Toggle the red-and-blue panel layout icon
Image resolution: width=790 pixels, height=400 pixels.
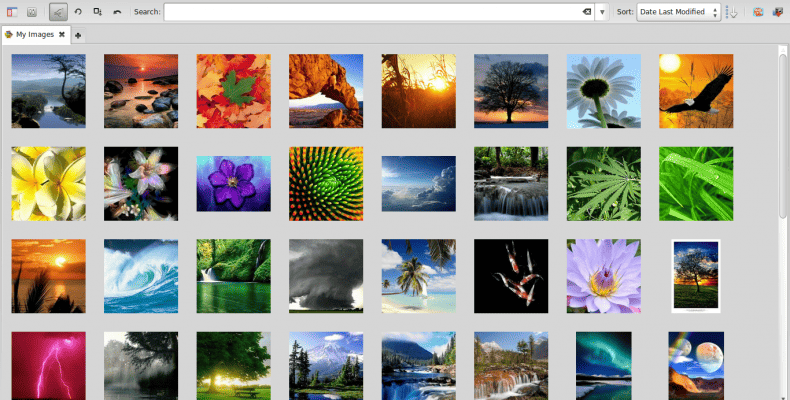click(12, 12)
